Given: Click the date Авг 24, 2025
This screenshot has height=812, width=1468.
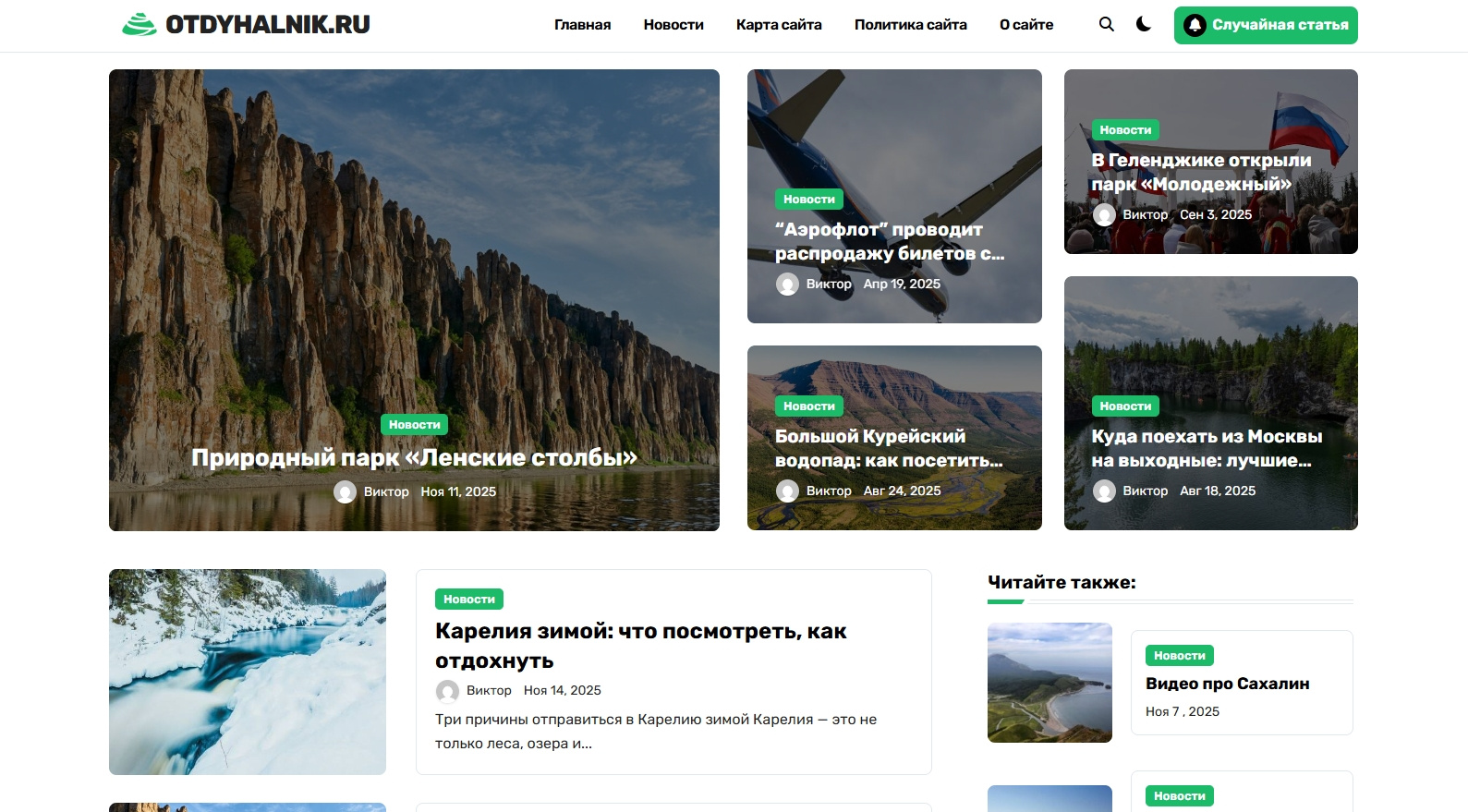Looking at the screenshot, I should pos(903,491).
